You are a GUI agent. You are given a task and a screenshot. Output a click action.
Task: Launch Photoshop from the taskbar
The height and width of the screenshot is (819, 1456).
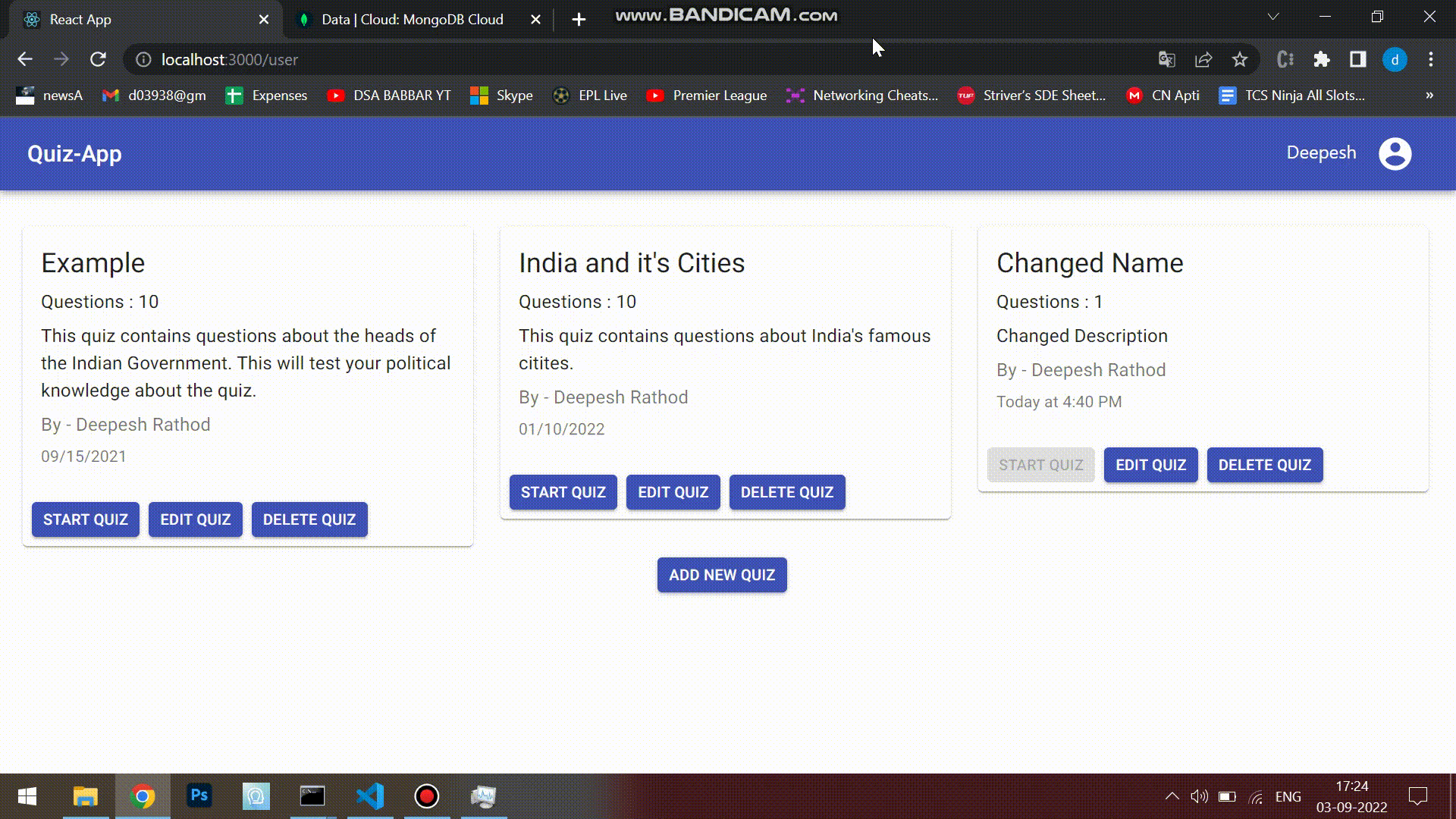[199, 796]
